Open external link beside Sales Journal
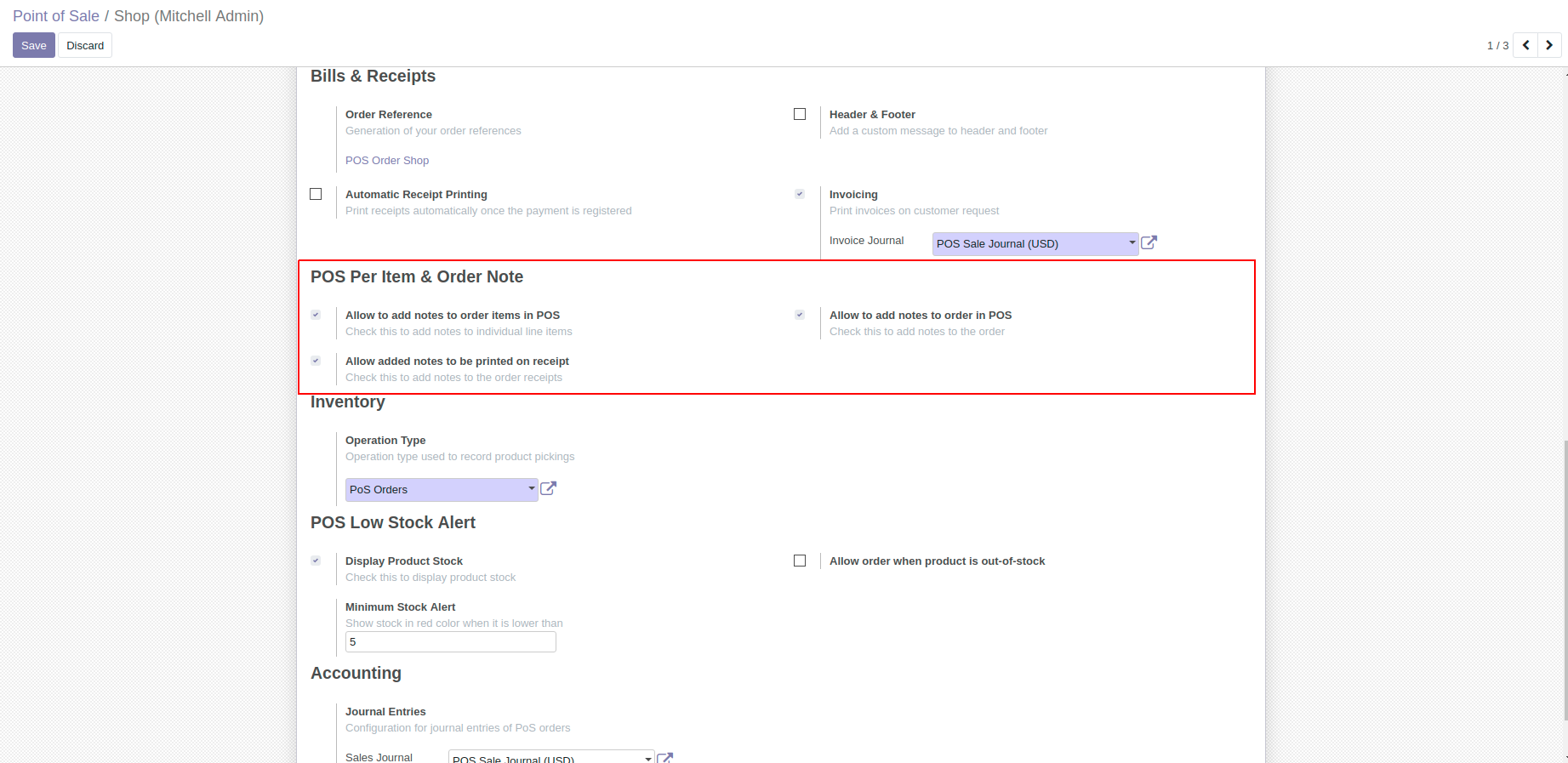The image size is (1568, 763). (665, 757)
